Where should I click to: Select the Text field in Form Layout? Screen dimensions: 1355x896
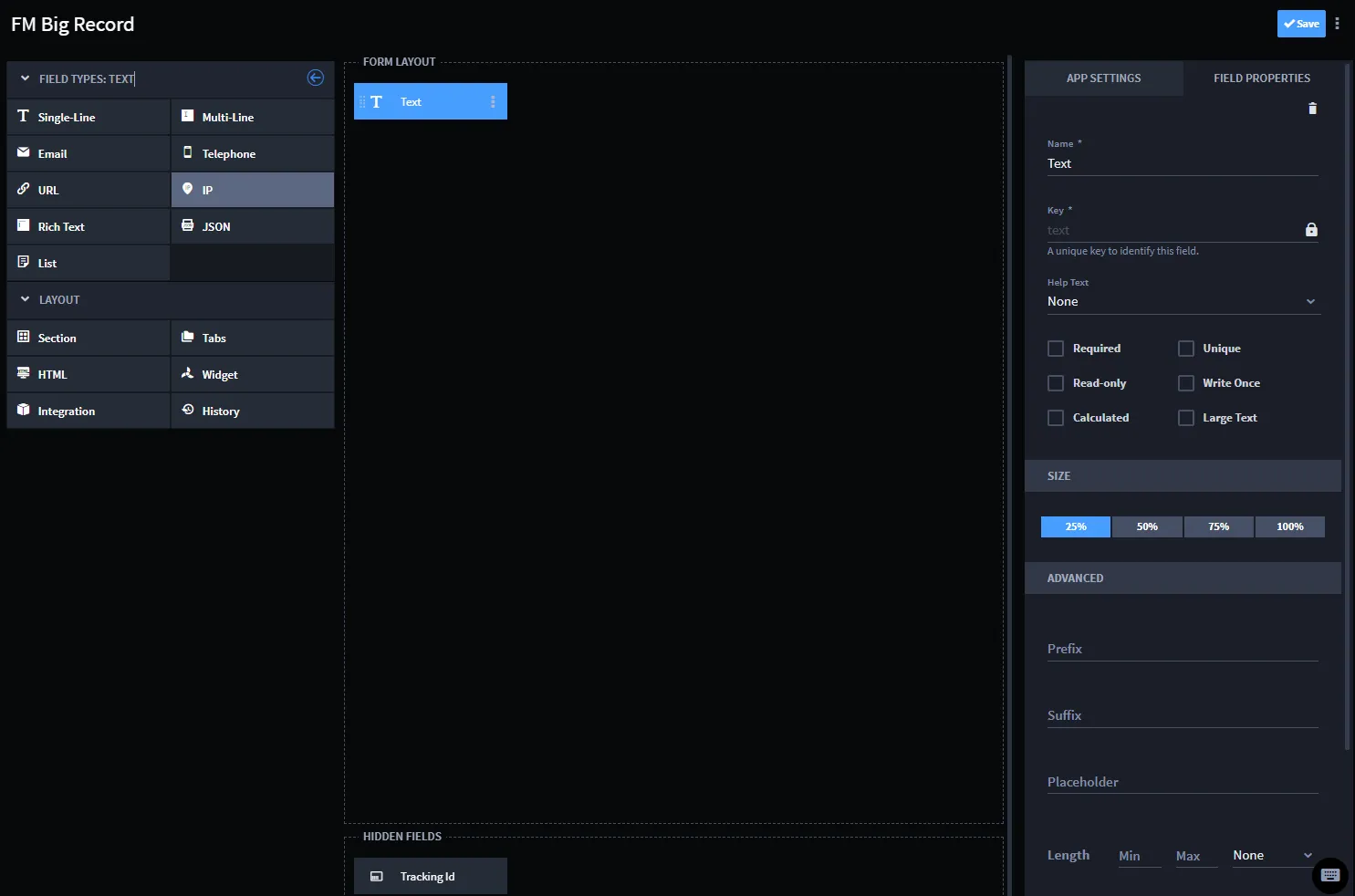(431, 101)
